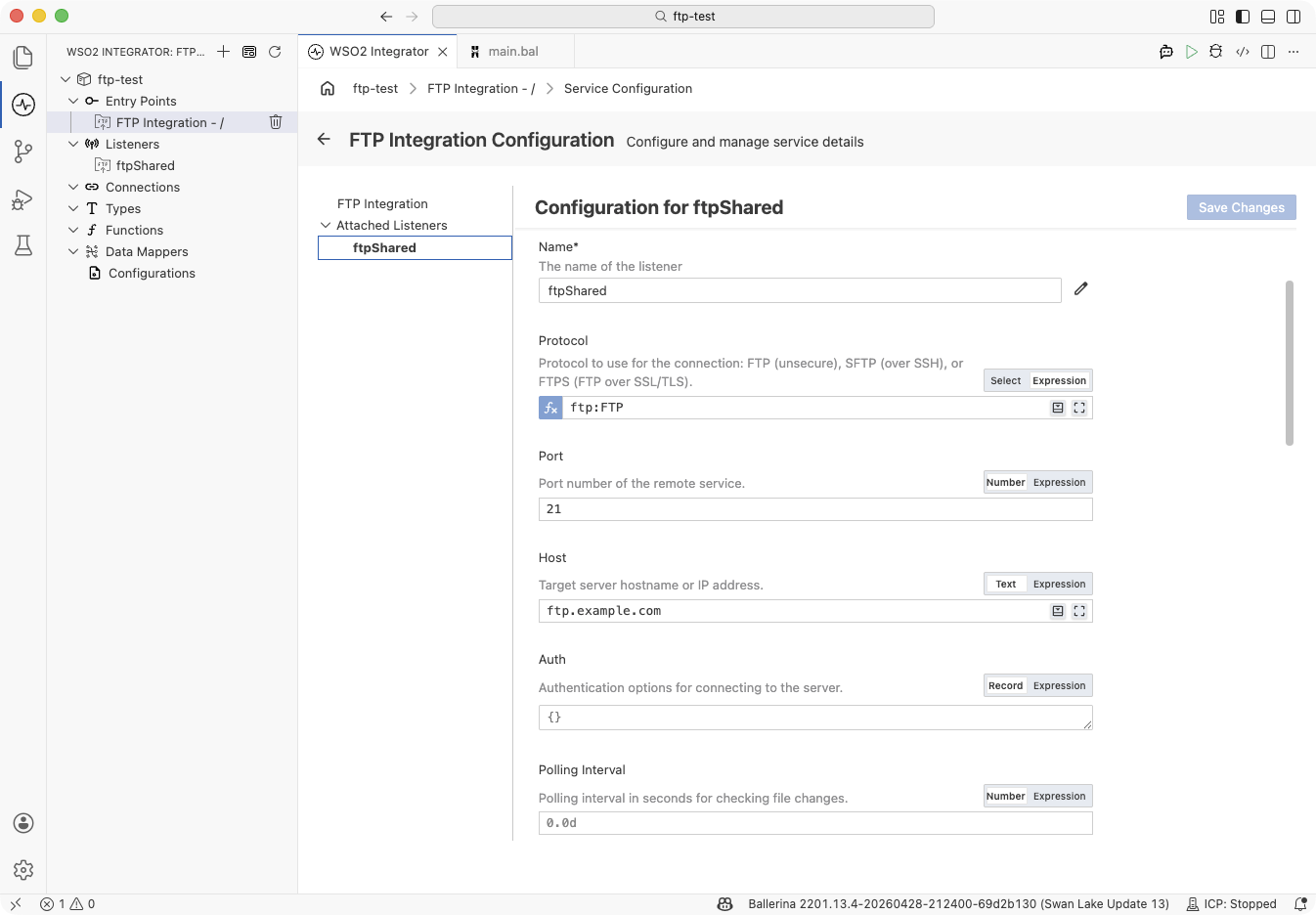Select the 'Select' mode for Protocol
This screenshot has height=915, width=1316.
[x=1005, y=381]
